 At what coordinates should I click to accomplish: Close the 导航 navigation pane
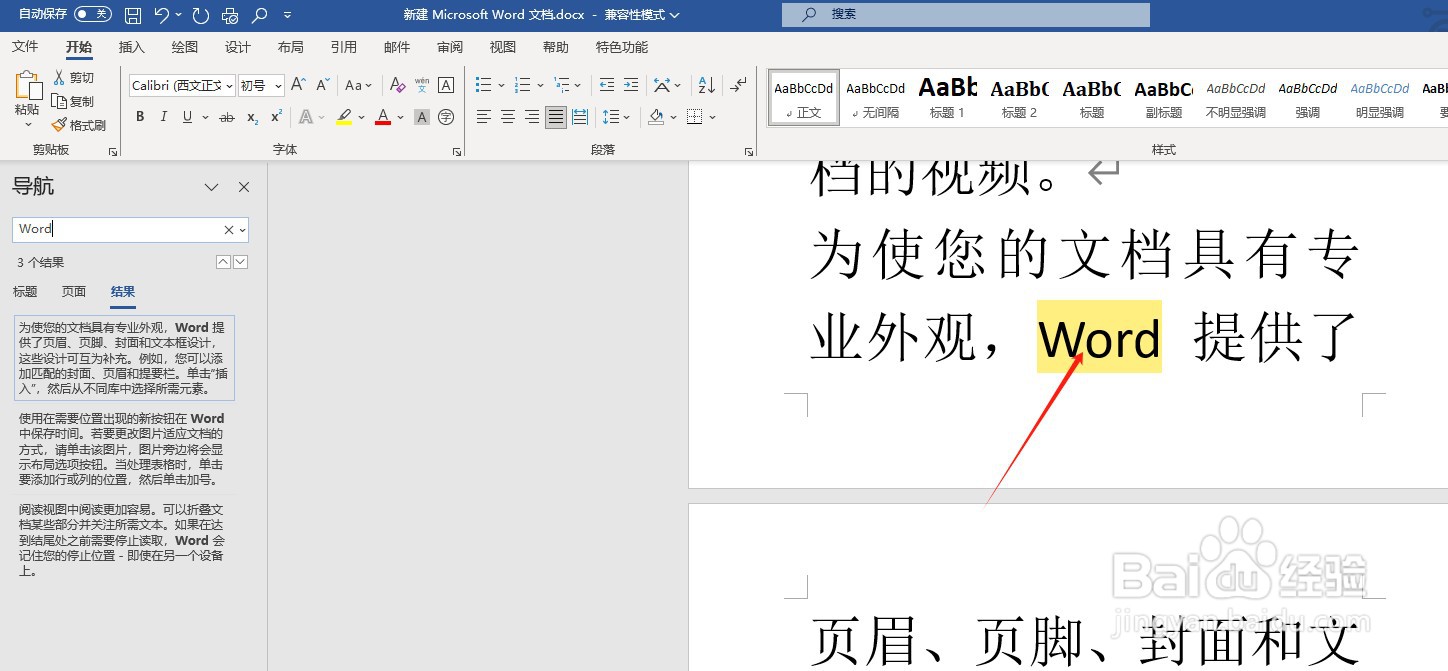(x=244, y=187)
